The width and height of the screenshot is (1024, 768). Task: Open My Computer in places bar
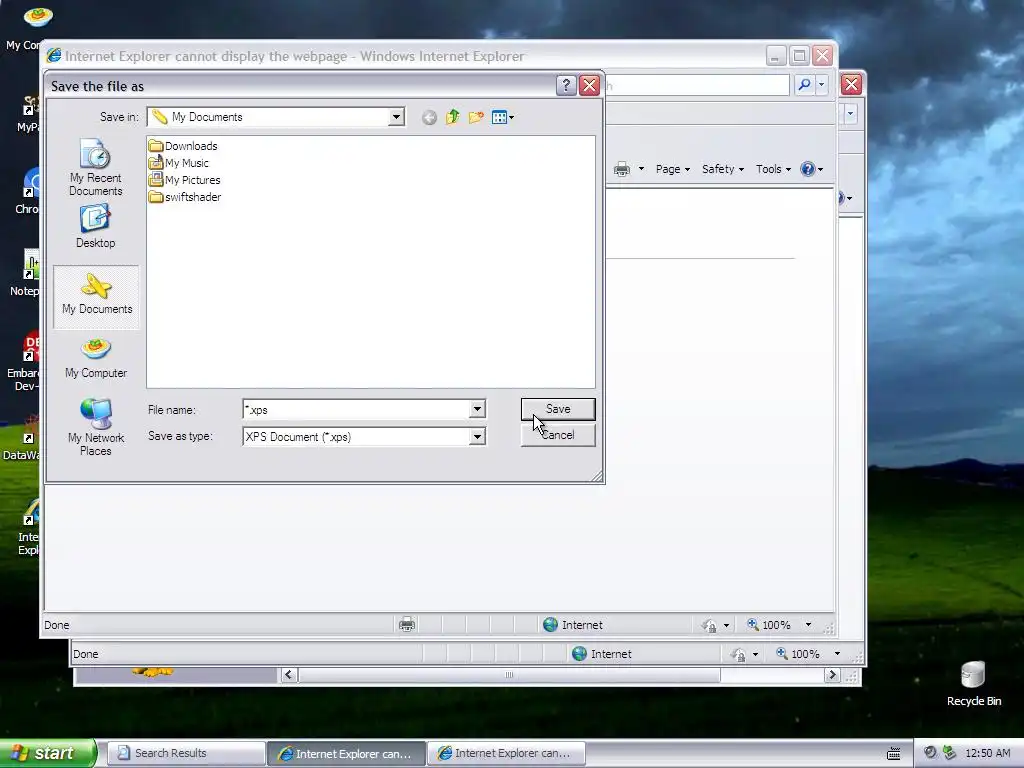[95, 358]
